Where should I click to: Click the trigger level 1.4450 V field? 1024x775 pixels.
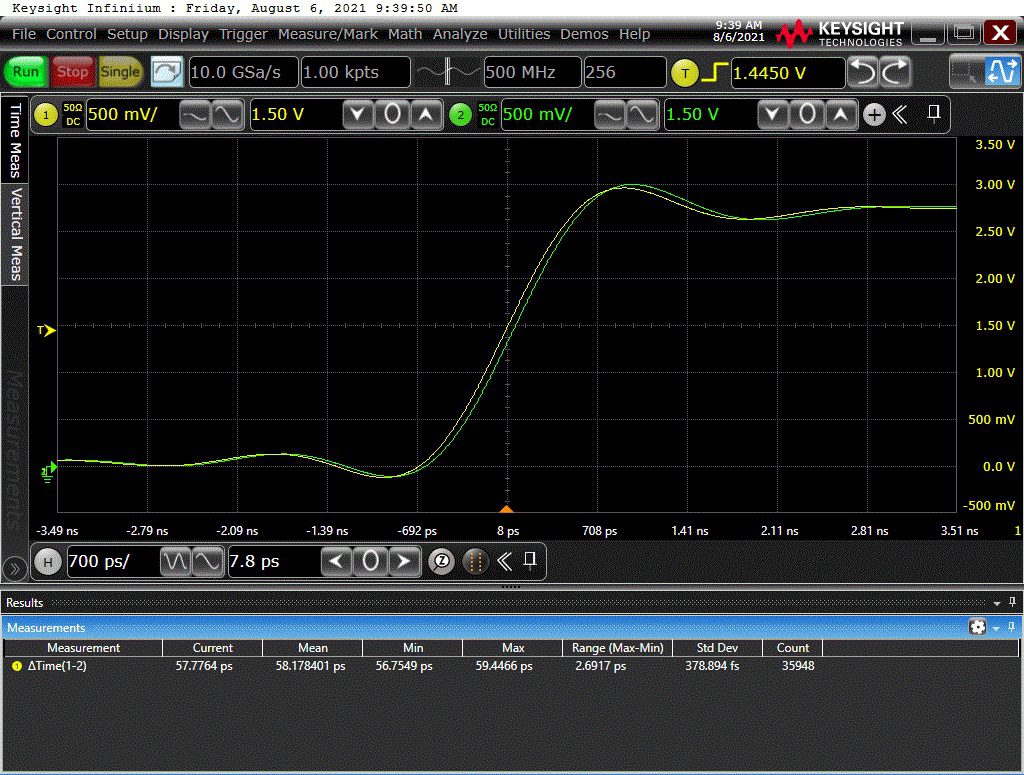pos(786,72)
